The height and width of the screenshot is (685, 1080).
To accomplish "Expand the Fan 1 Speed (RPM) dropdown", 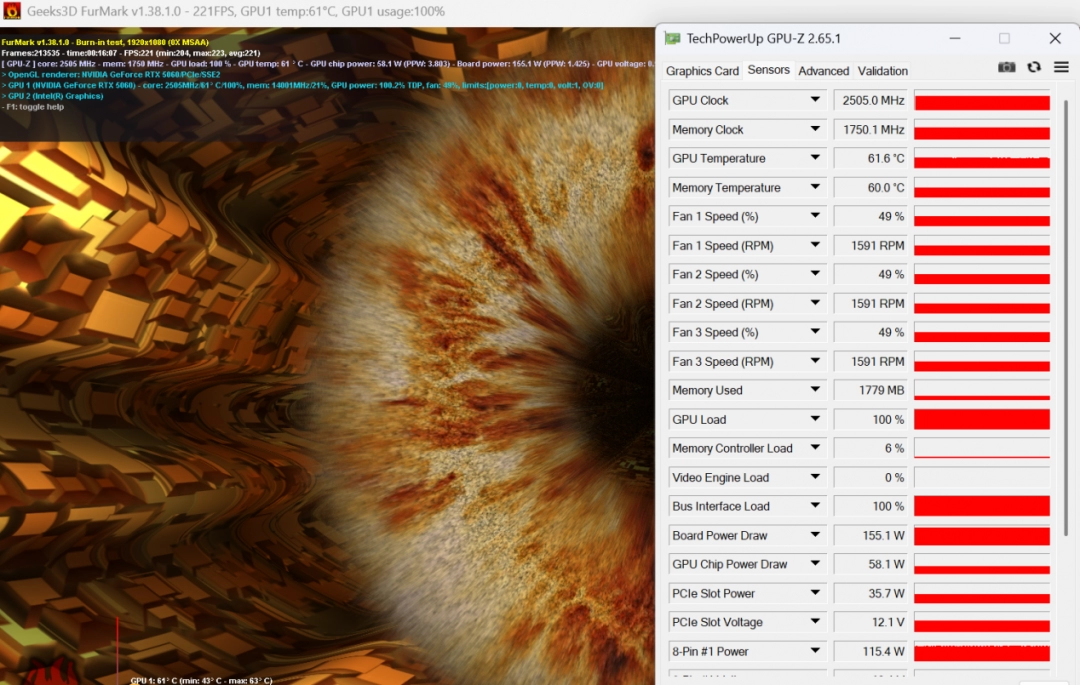I will pos(815,246).
